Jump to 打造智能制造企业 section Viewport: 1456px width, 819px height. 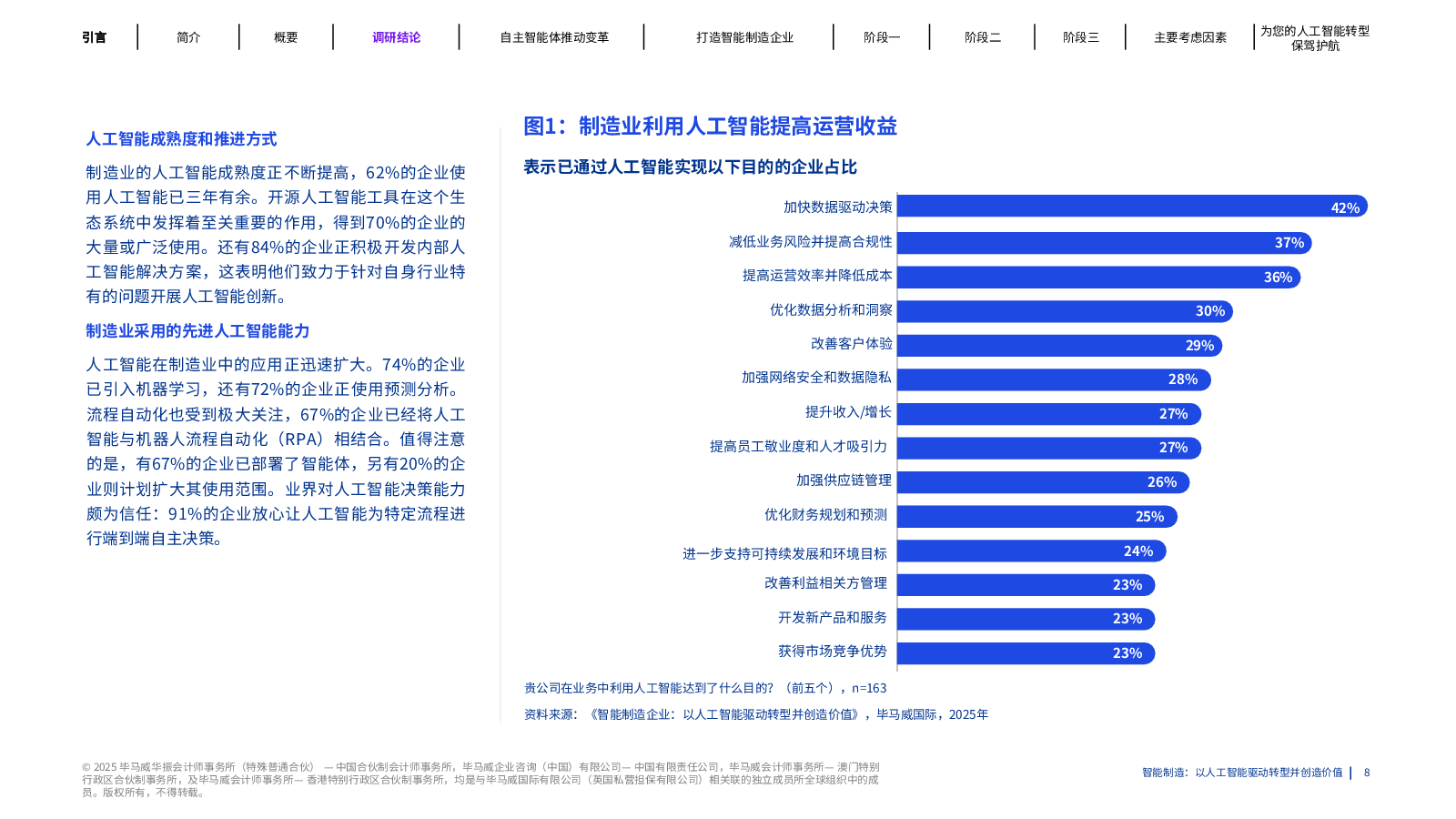pos(744,37)
